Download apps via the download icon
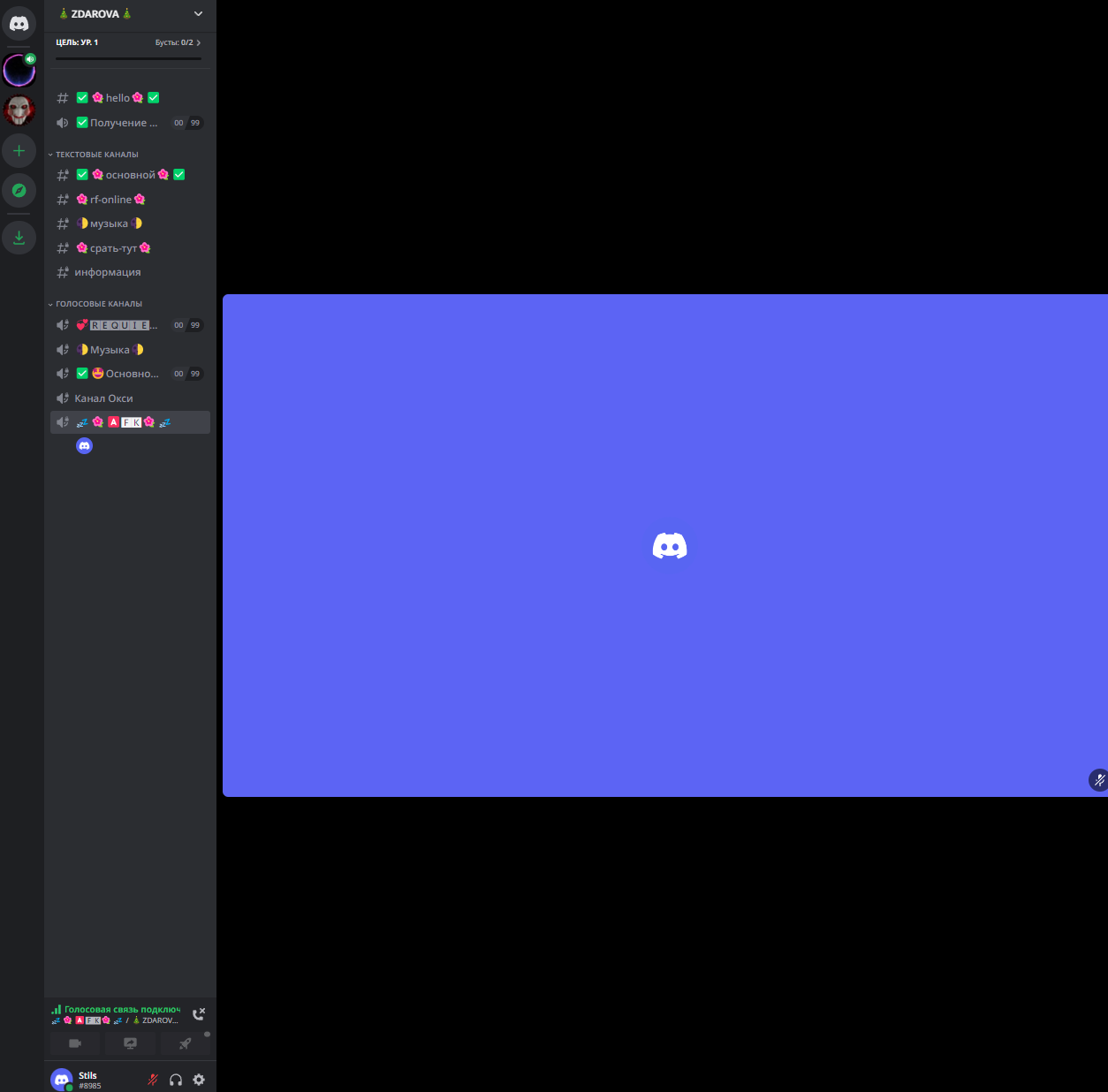The width and height of the screenshot is (1108, 1092). tap(19, 238)
